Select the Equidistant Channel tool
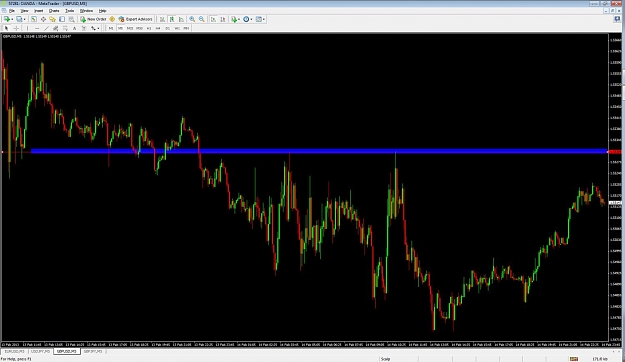The width and height of the screenshot is (625, 362). [55, 28]
